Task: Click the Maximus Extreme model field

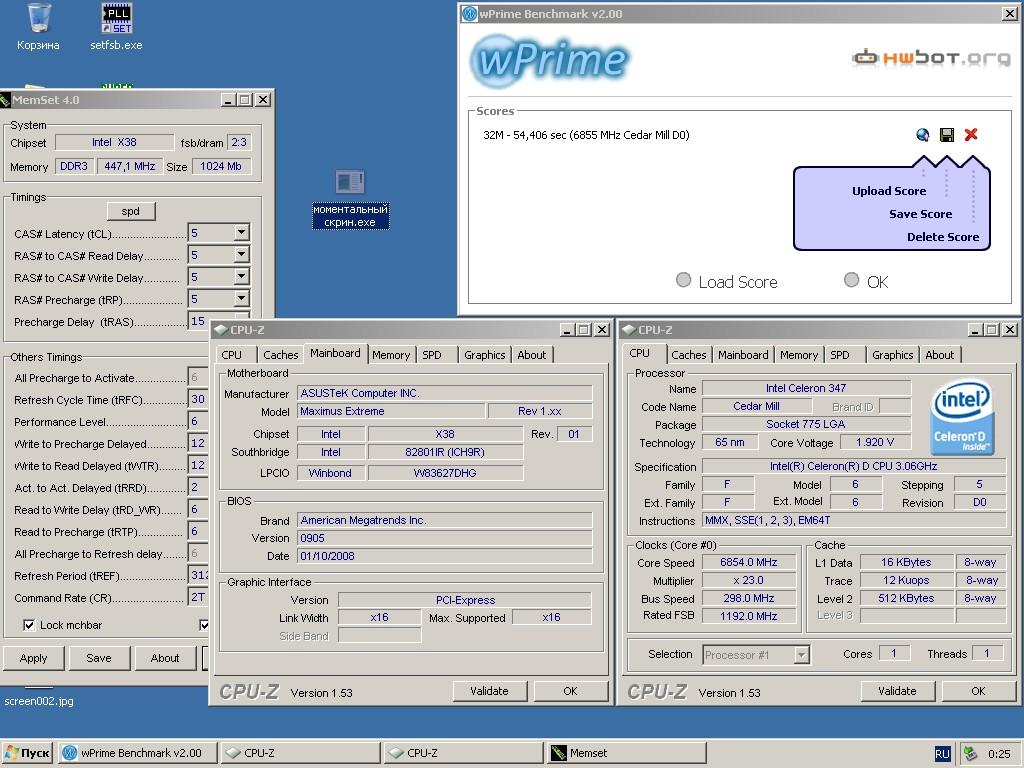Action: coord(391,411)
